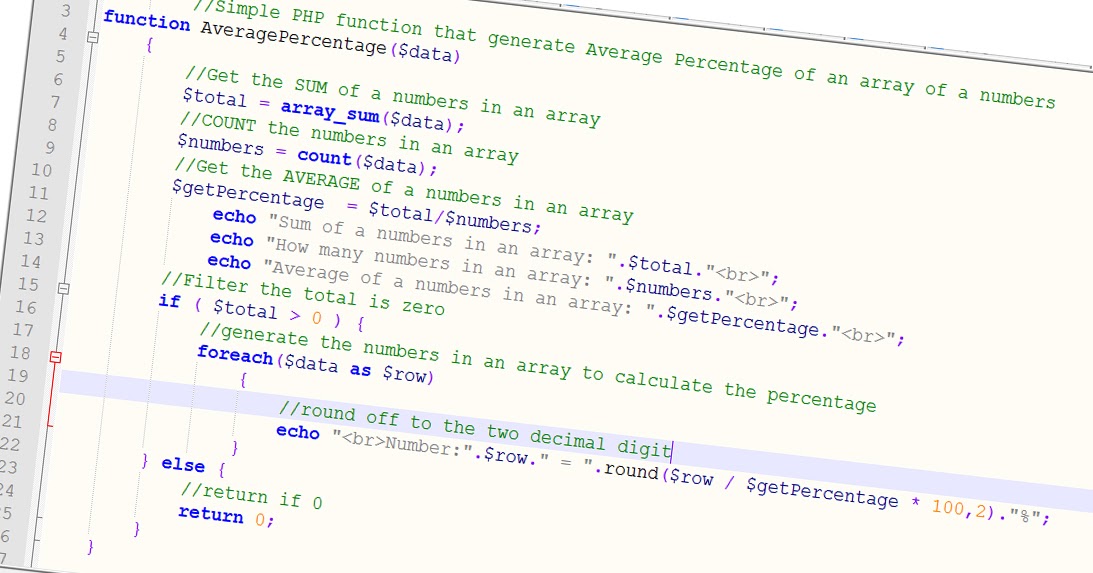The image size is (1093, 573).
Task: Click the "AveragePercentage($data)" function name
Action: coord(330,42)
